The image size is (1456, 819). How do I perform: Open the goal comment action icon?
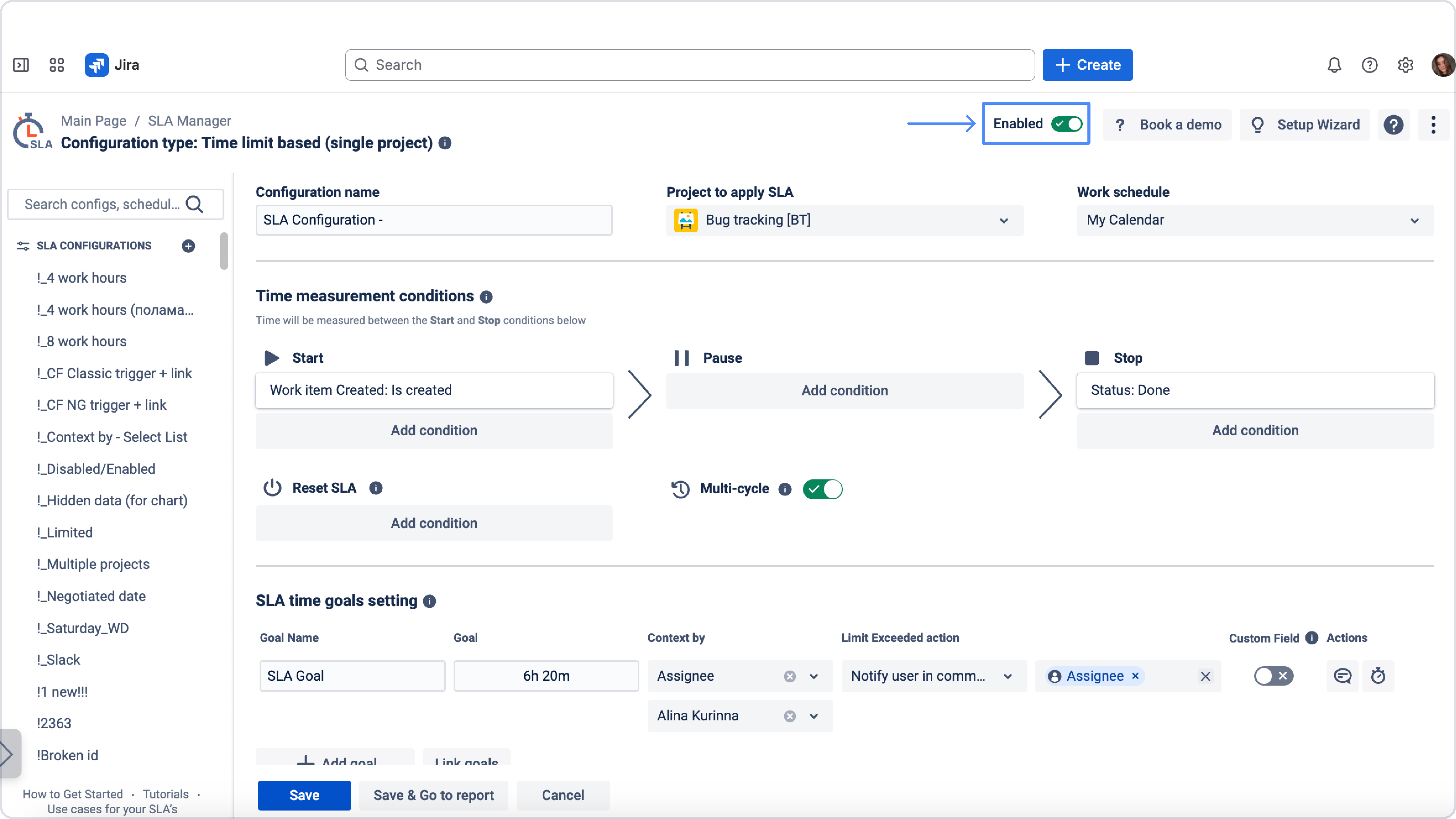pos(1342,676)
